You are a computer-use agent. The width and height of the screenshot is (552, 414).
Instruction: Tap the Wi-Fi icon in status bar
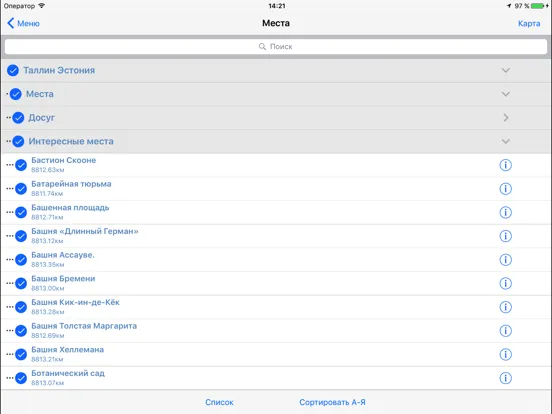[42, 6]
